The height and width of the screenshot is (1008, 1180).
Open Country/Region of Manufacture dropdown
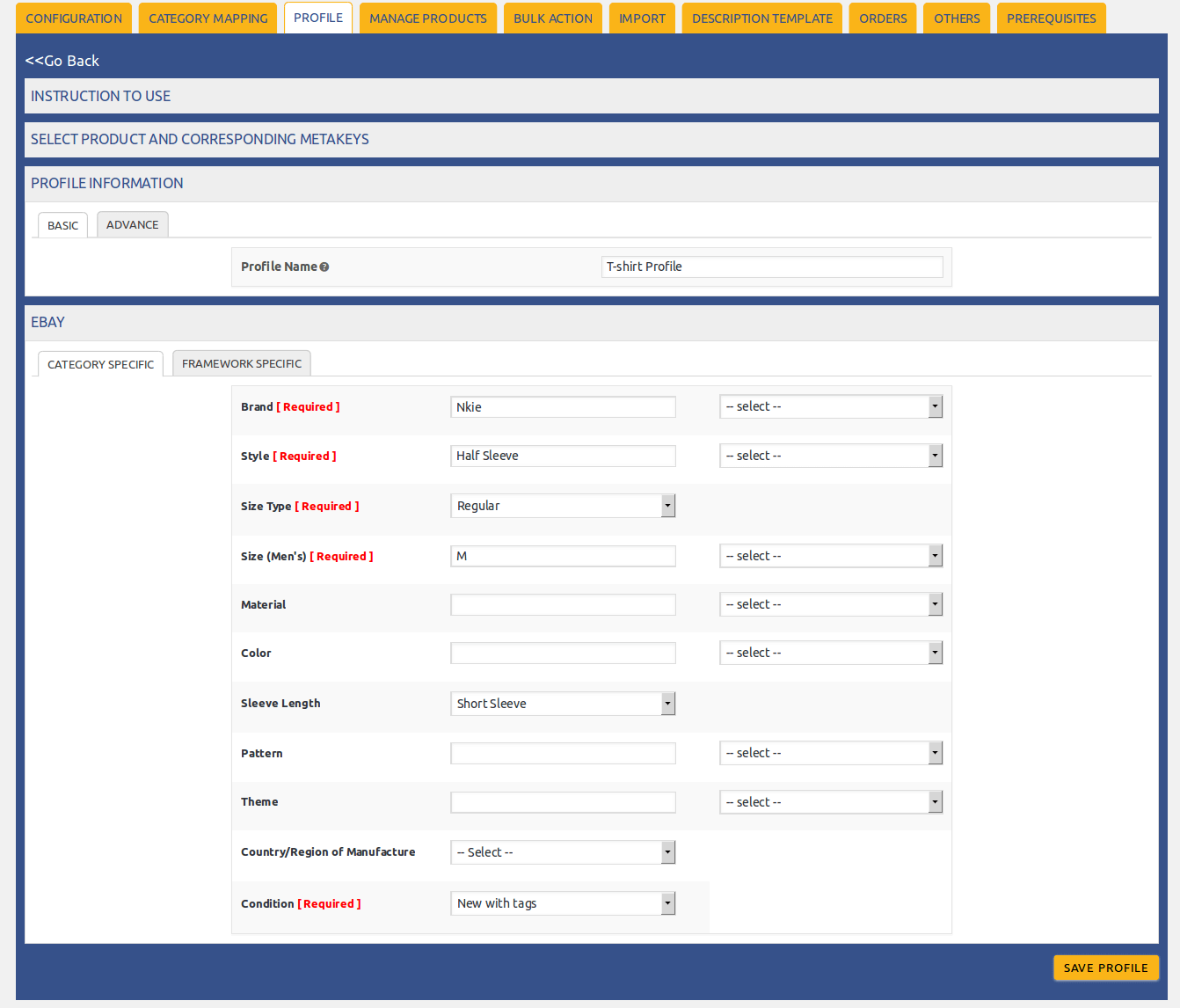[x=563, y=852]
